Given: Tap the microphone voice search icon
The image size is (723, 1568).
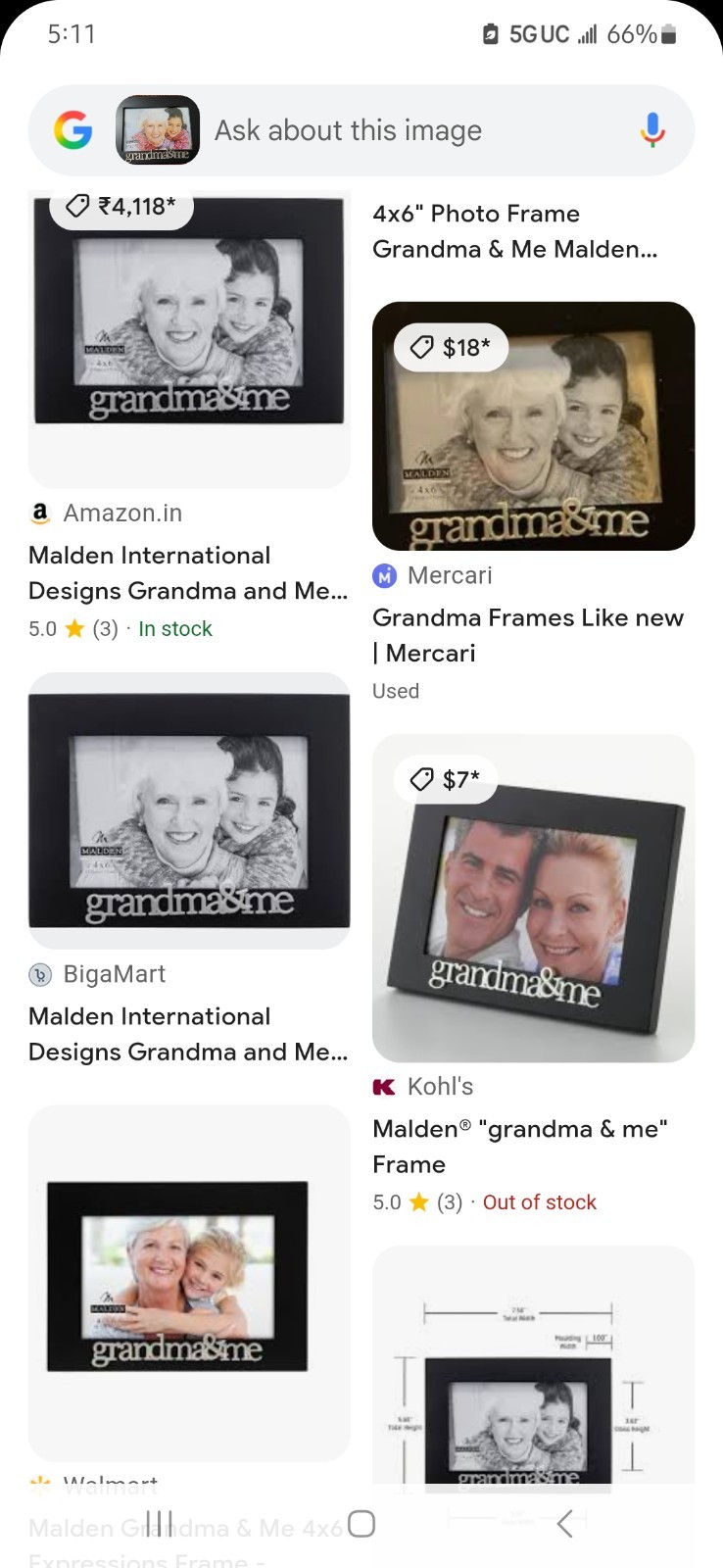Looking at the screenshot, I should [652, 130].
